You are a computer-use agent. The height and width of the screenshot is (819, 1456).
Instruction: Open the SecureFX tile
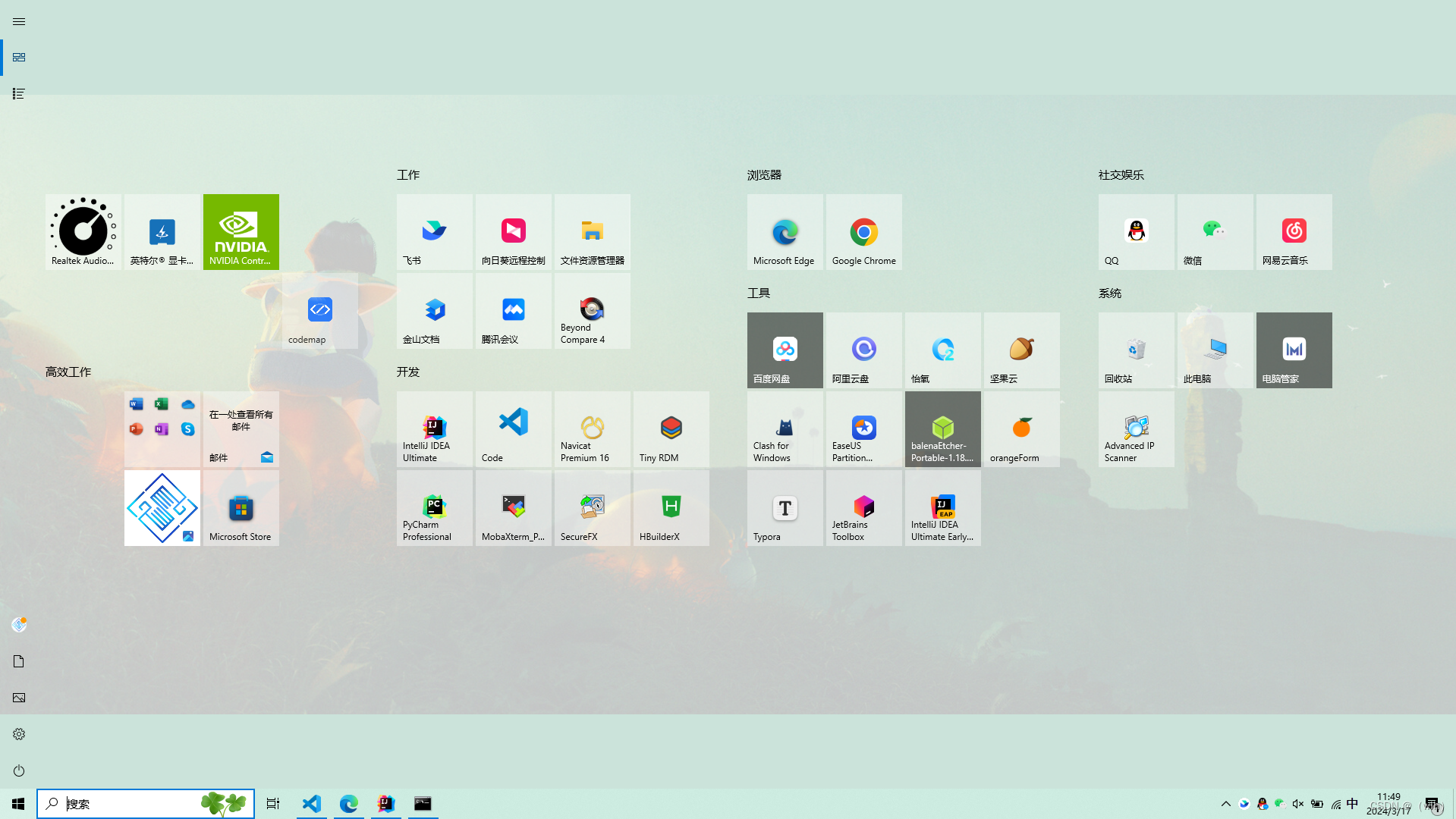click(593, 508)
